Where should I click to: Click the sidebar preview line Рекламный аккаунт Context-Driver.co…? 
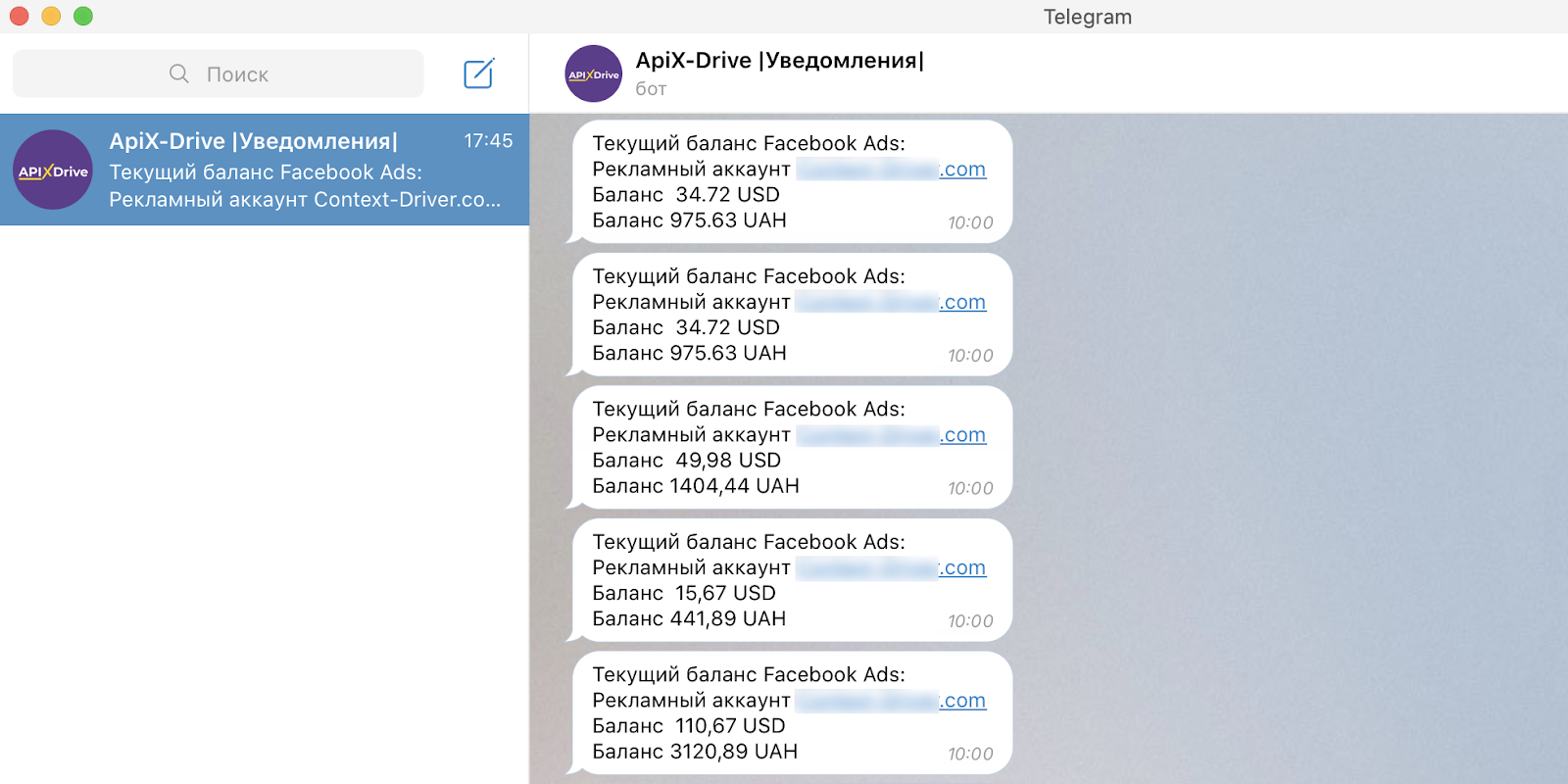click(x=305, y=200)
